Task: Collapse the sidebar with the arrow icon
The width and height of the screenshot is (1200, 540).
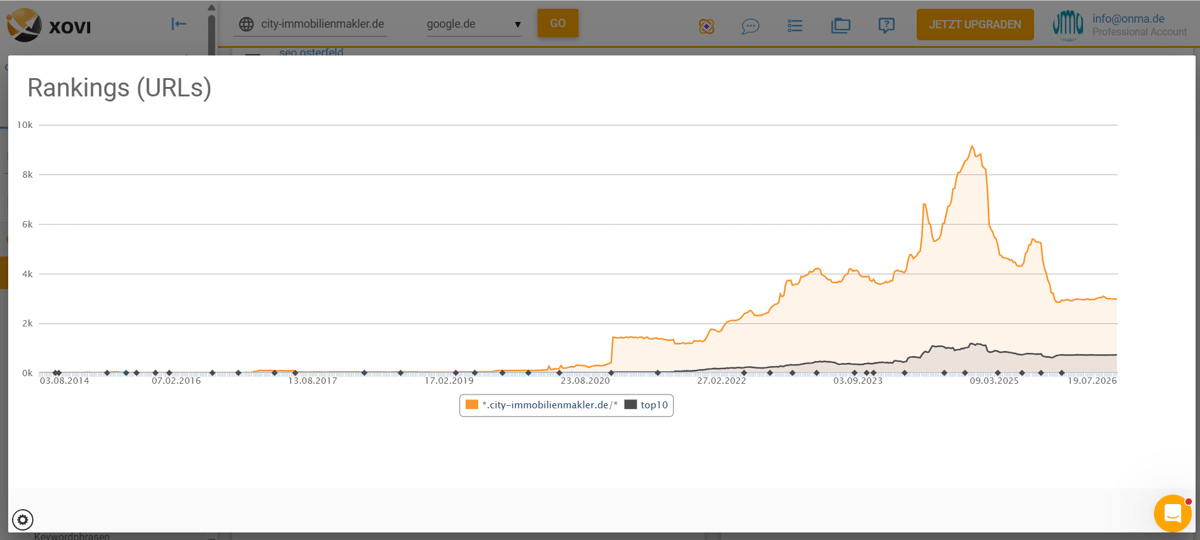Action: pos(179,24)
